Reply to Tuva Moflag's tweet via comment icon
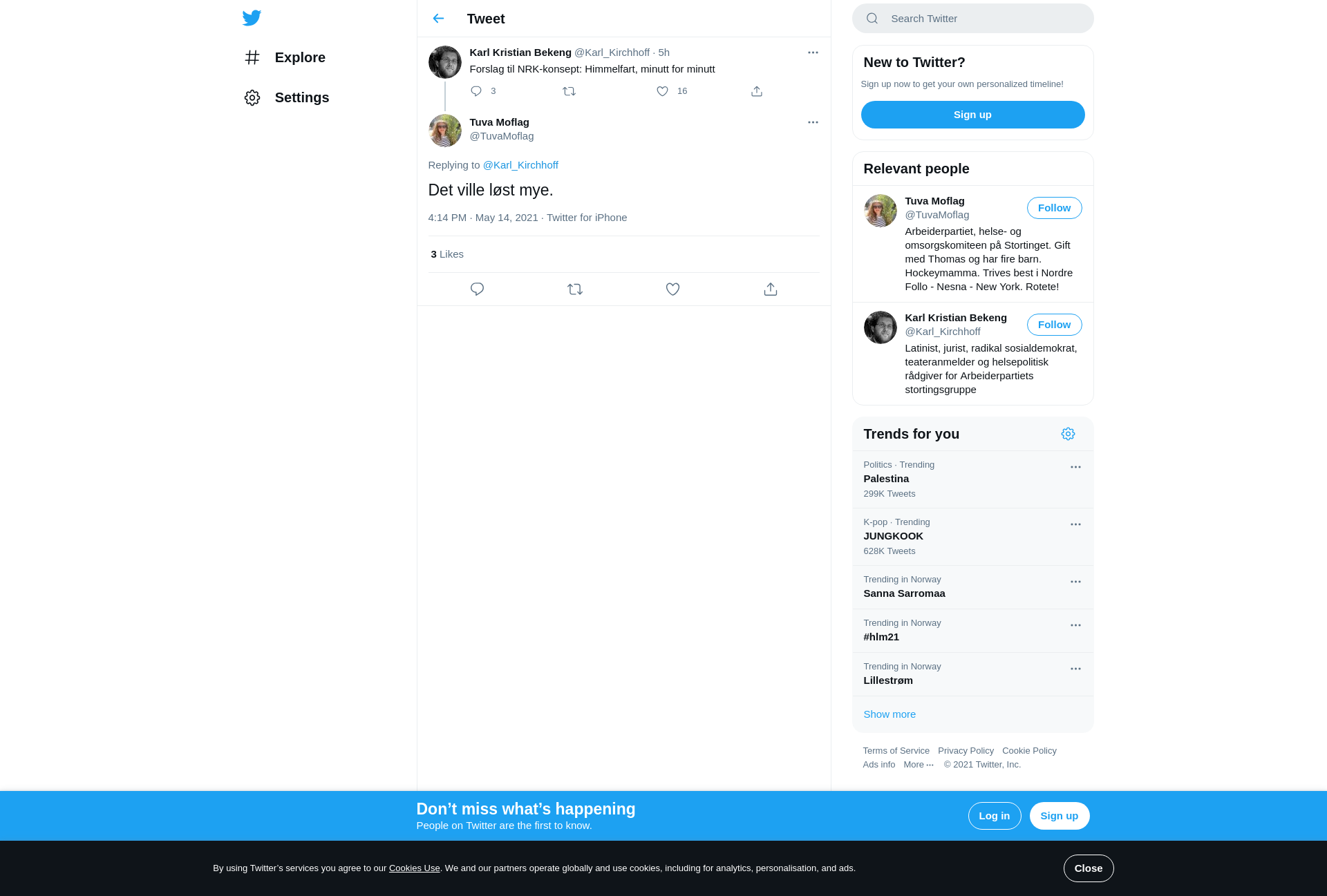 [477, 289]
